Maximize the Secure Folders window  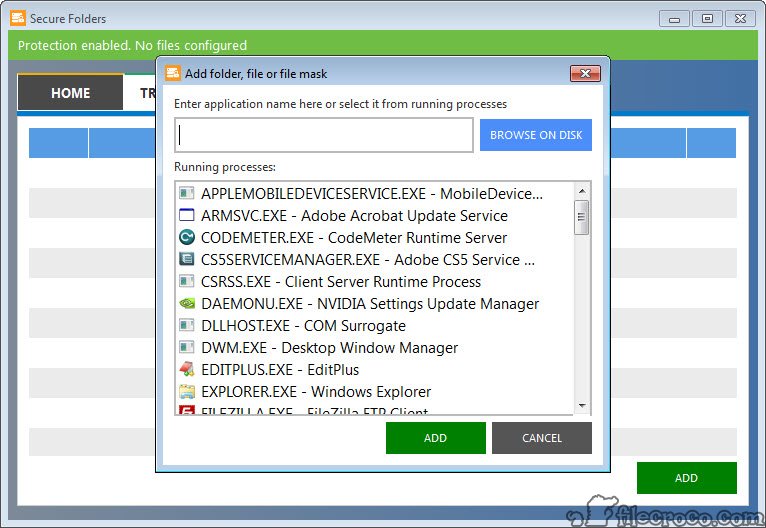coord(707,19)
